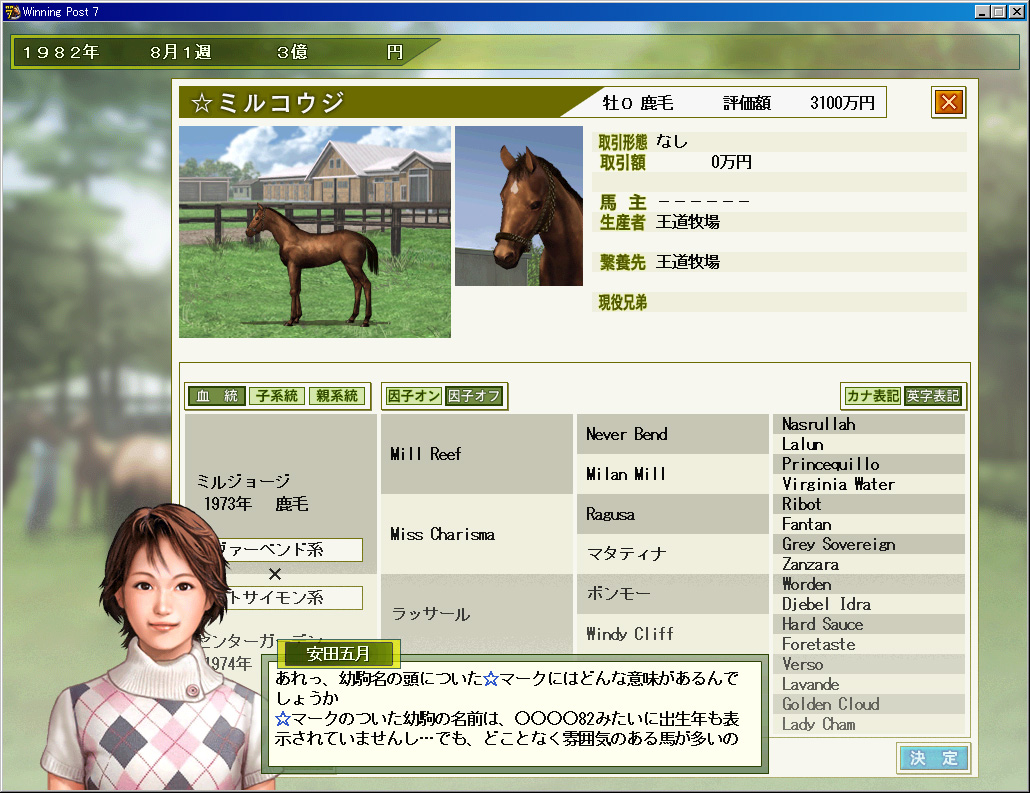Select Virginia Water ancestor row
Screen dimensions: 1030x793
coord(869,484)
